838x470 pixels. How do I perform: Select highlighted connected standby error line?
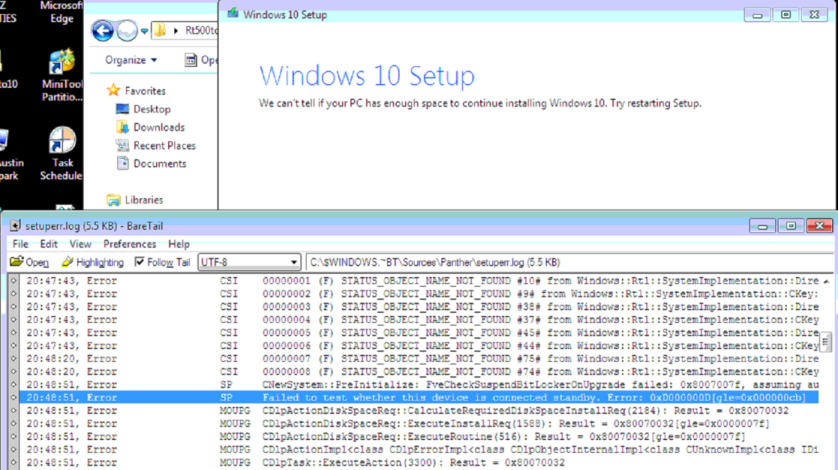coord(419,397)
